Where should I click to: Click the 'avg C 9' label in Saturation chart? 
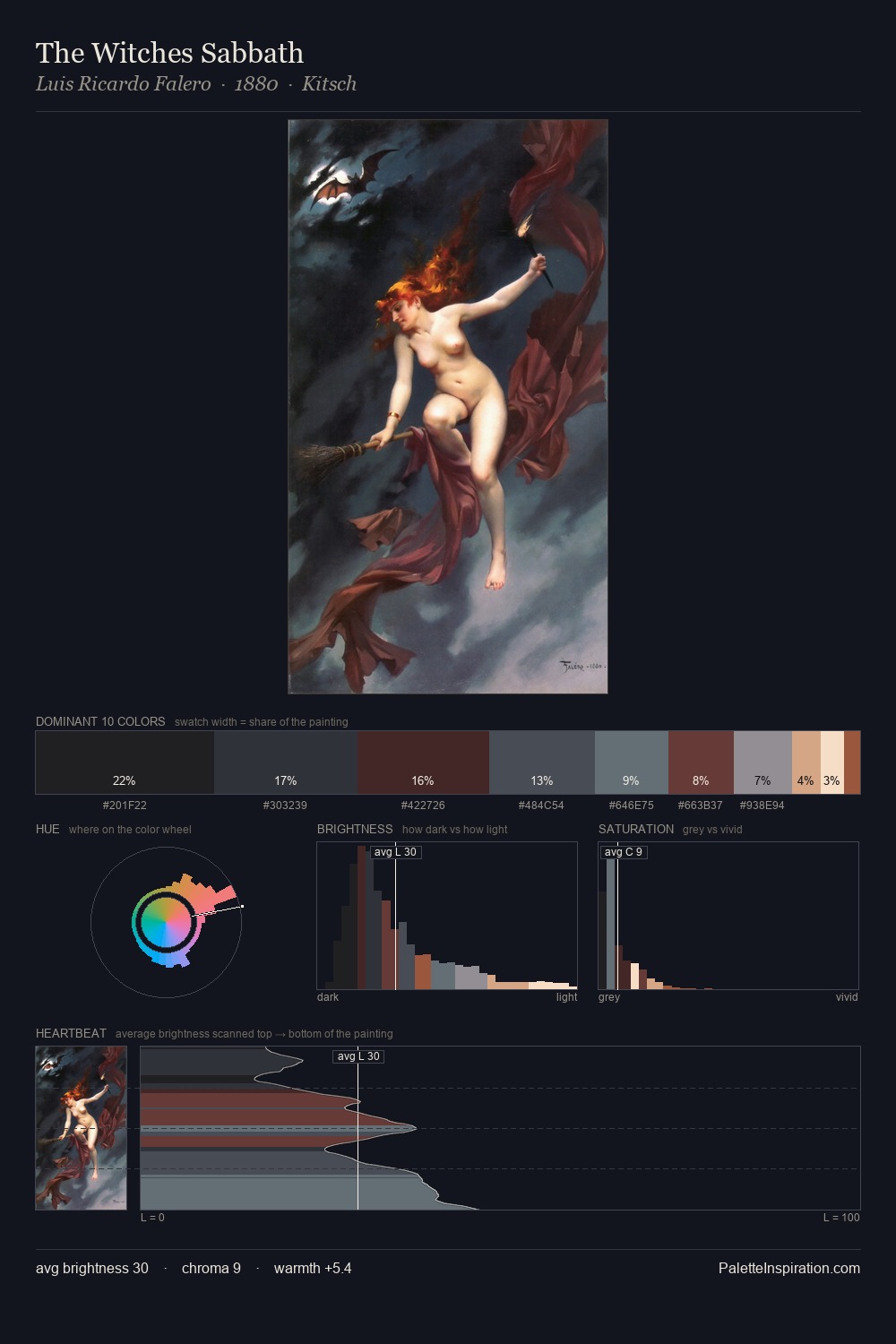tap(624, 852)
